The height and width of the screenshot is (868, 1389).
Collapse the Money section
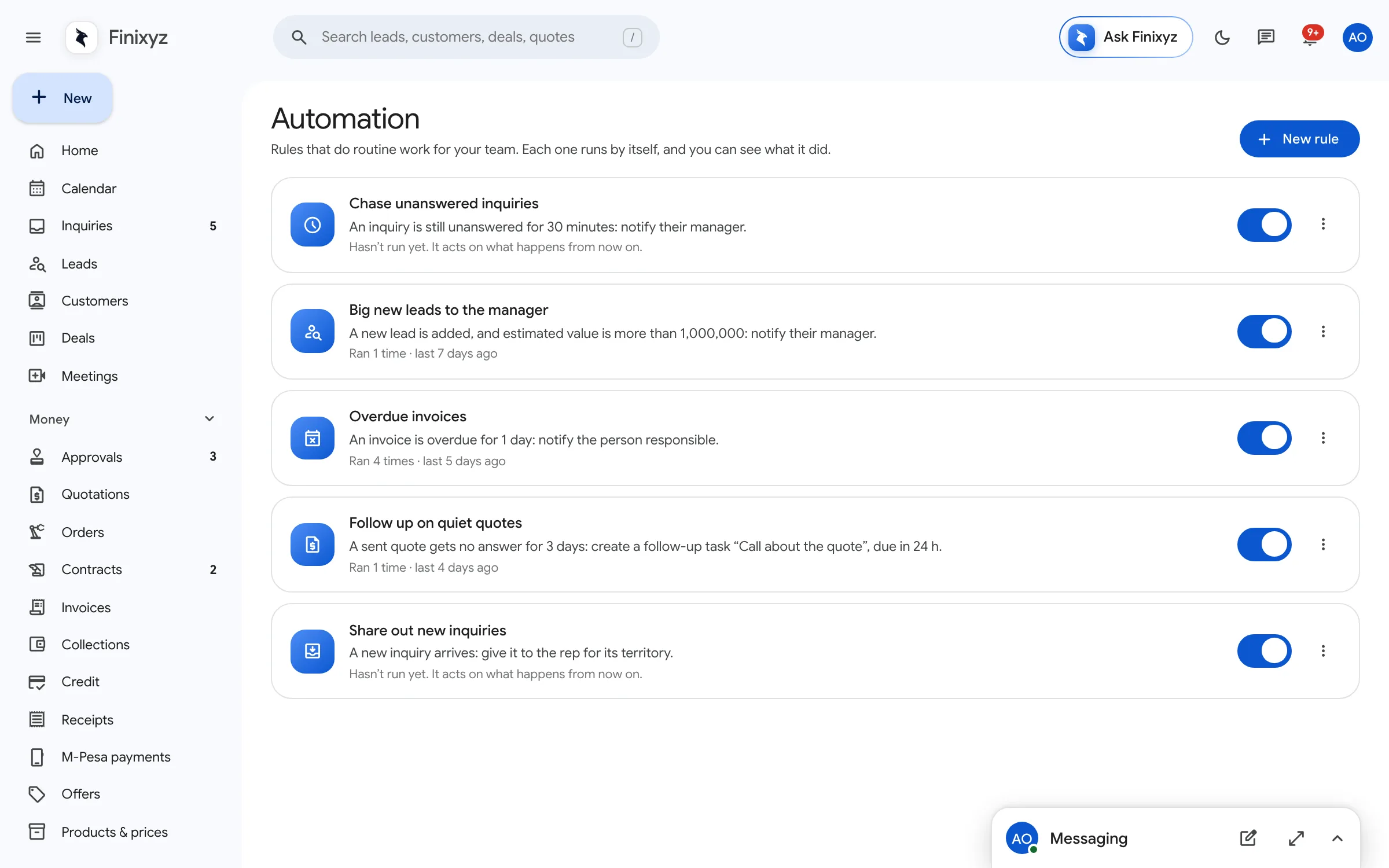click(210, 419)
